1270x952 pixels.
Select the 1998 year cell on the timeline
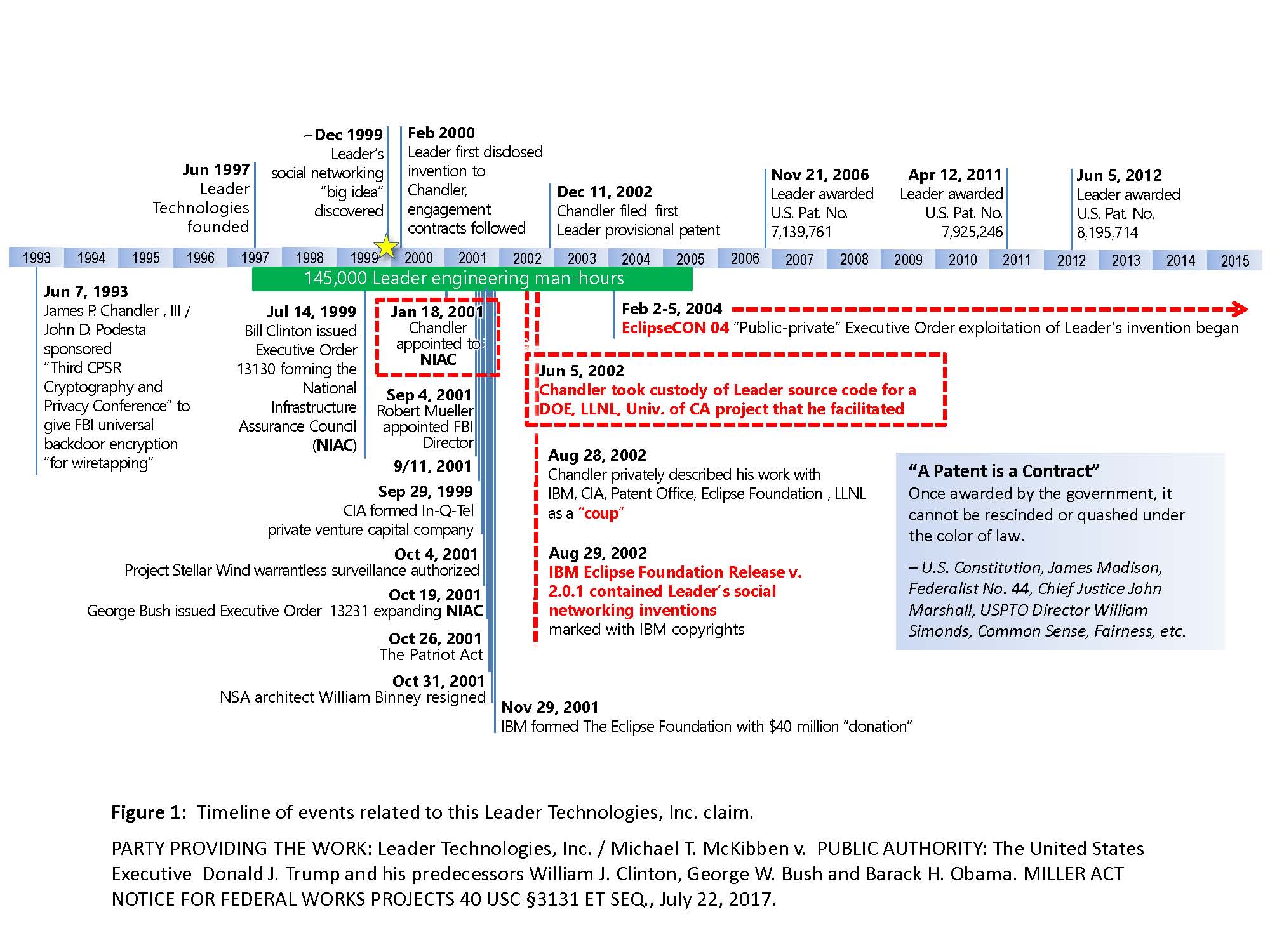click(x=309, y=258)
